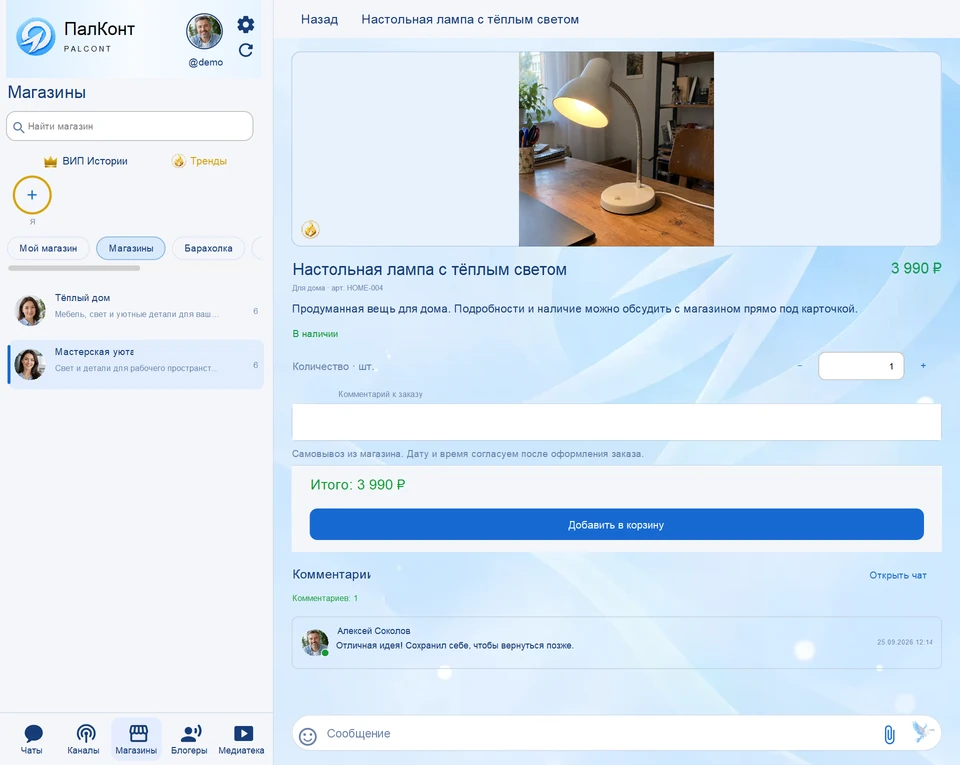
Task: Add product with Добавить в корзину
Action: click(x=617, y=524)
